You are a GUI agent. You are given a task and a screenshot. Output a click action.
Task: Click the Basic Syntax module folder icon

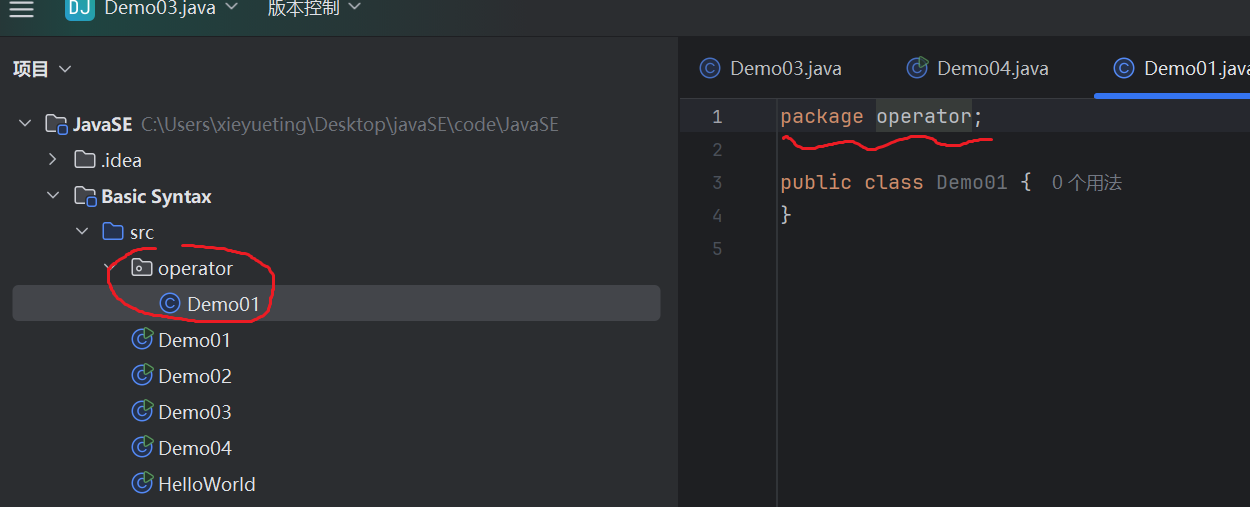[x=85, y=196]
